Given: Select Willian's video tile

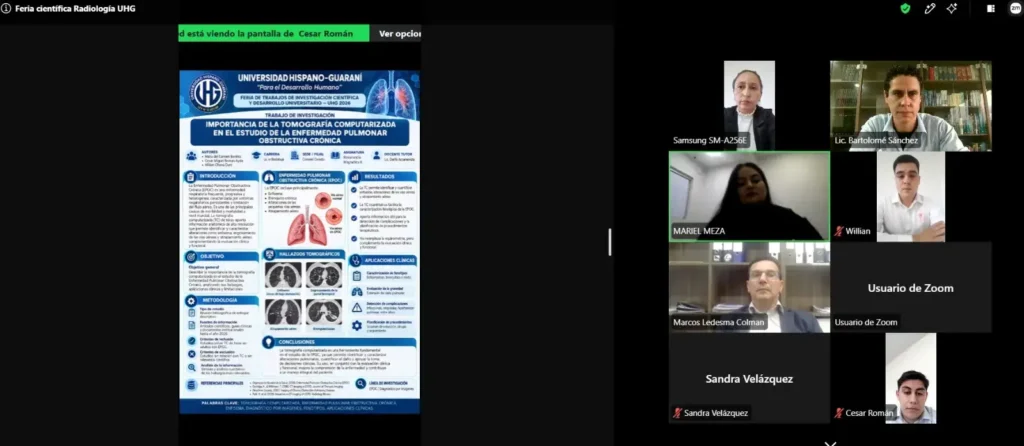Looking at the screenshot, I should (x=911, y=197).
